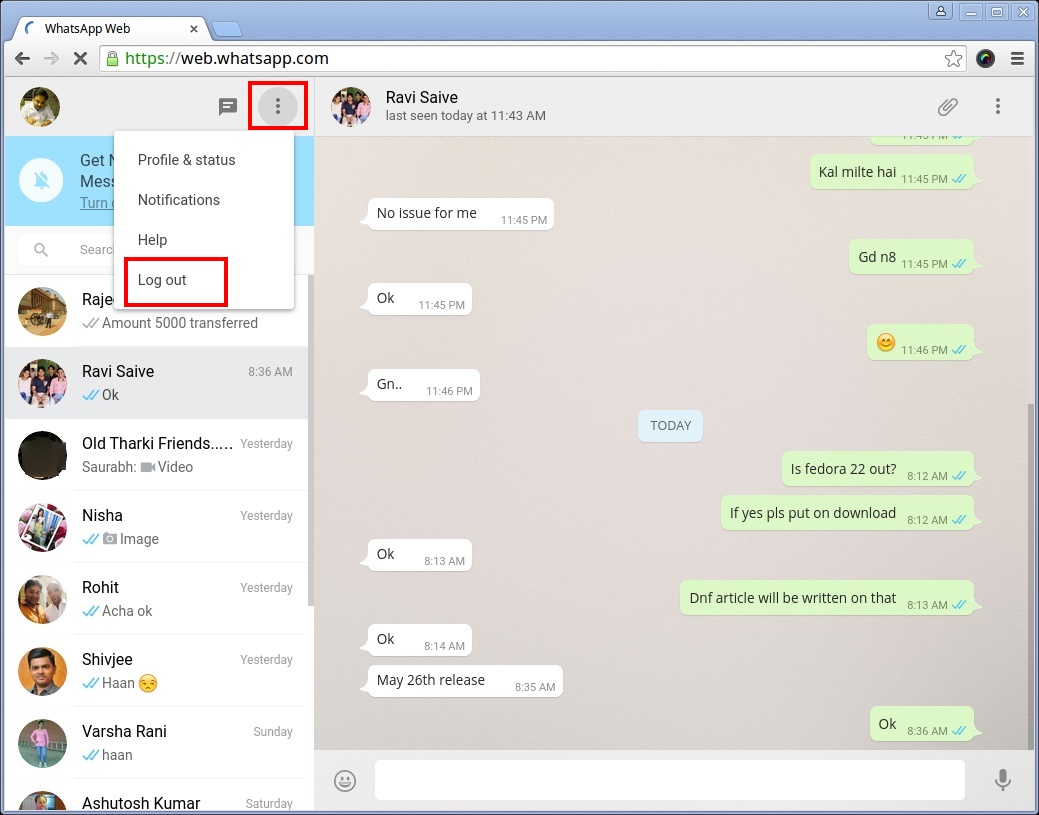Start voice message with microphone

point(1003,780)
